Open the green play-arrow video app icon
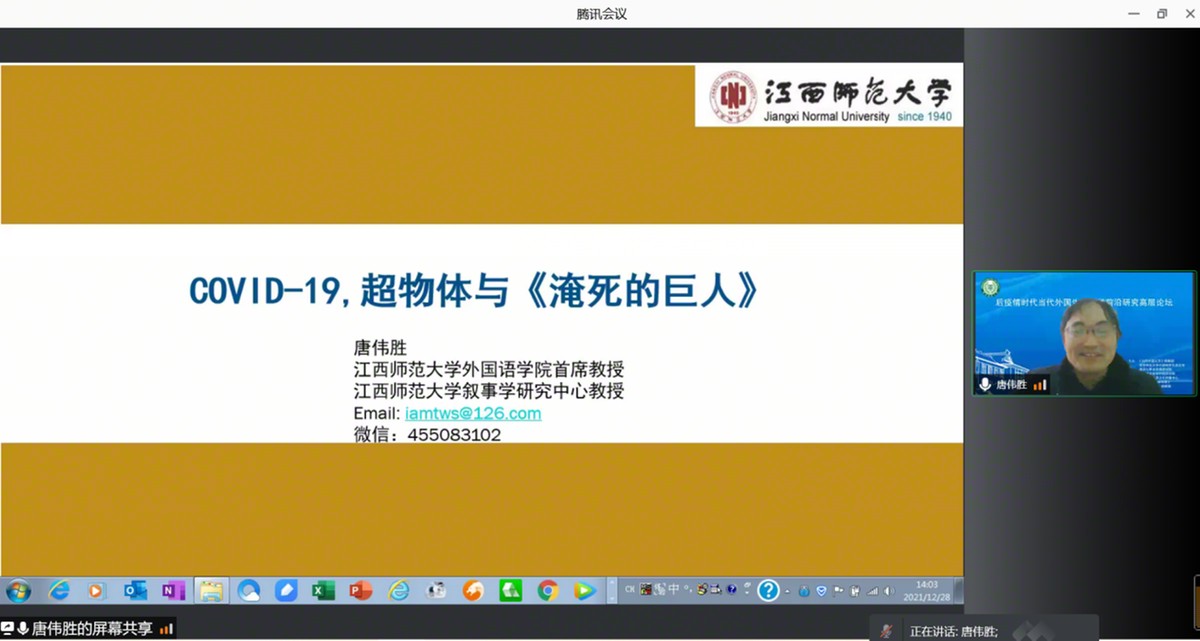Screen dimensions: 1200x641 pyautogui.click(x=585, y=590)
